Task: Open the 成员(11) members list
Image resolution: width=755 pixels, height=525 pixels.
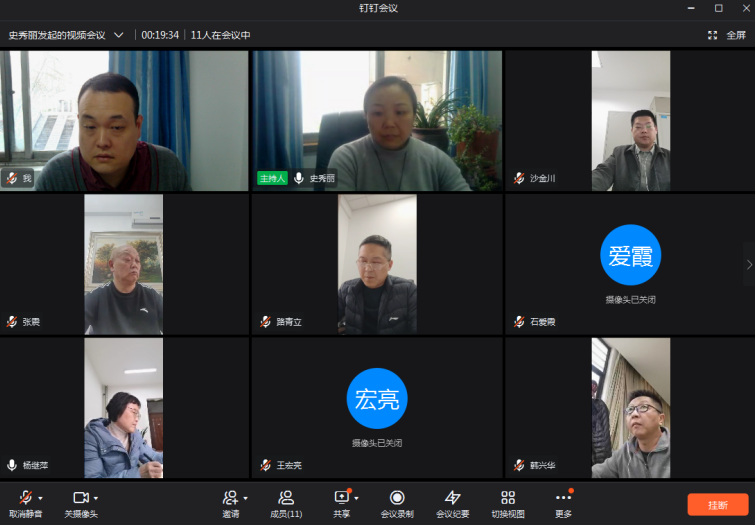Action: coord(286,498)
